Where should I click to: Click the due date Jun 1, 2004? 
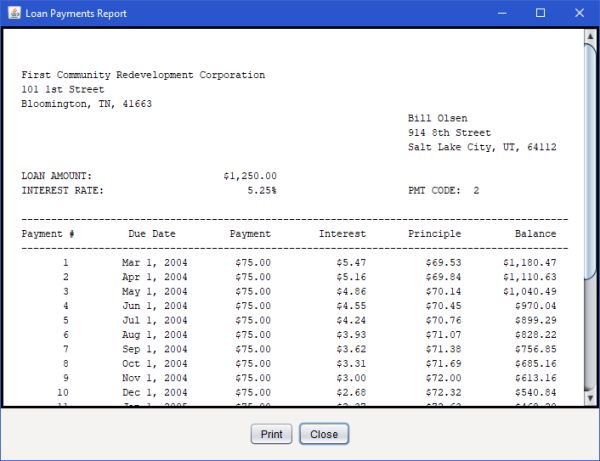(x=155, y=306)
